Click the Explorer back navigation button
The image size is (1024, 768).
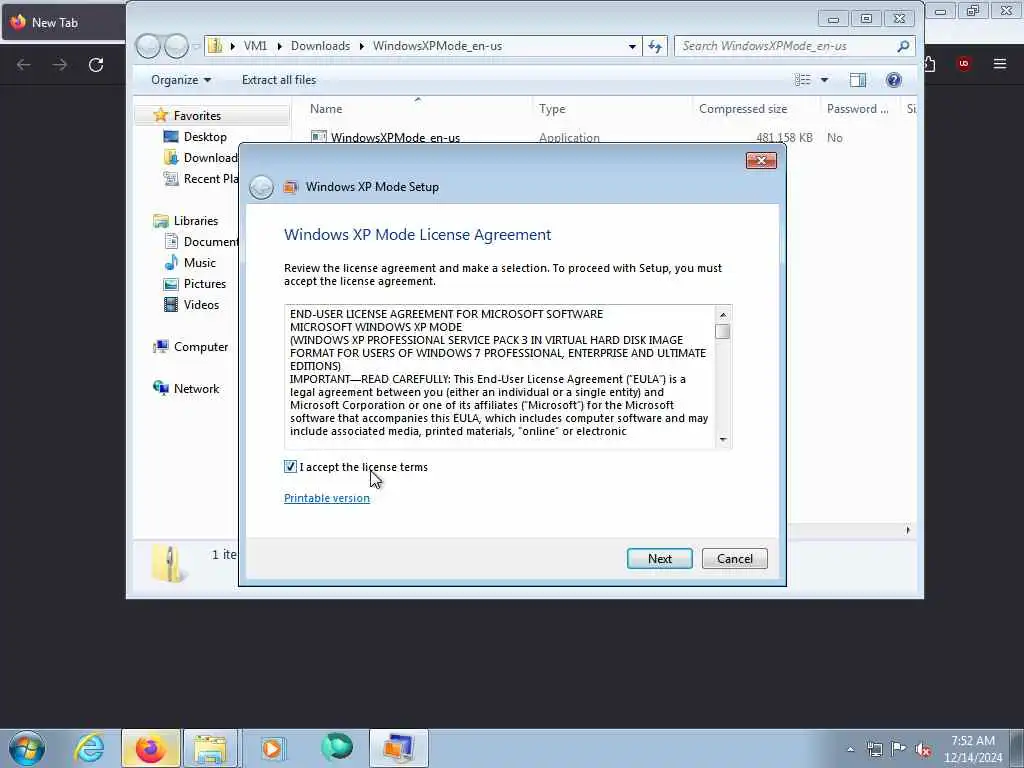pyautogui.click(x=148, y=46)
